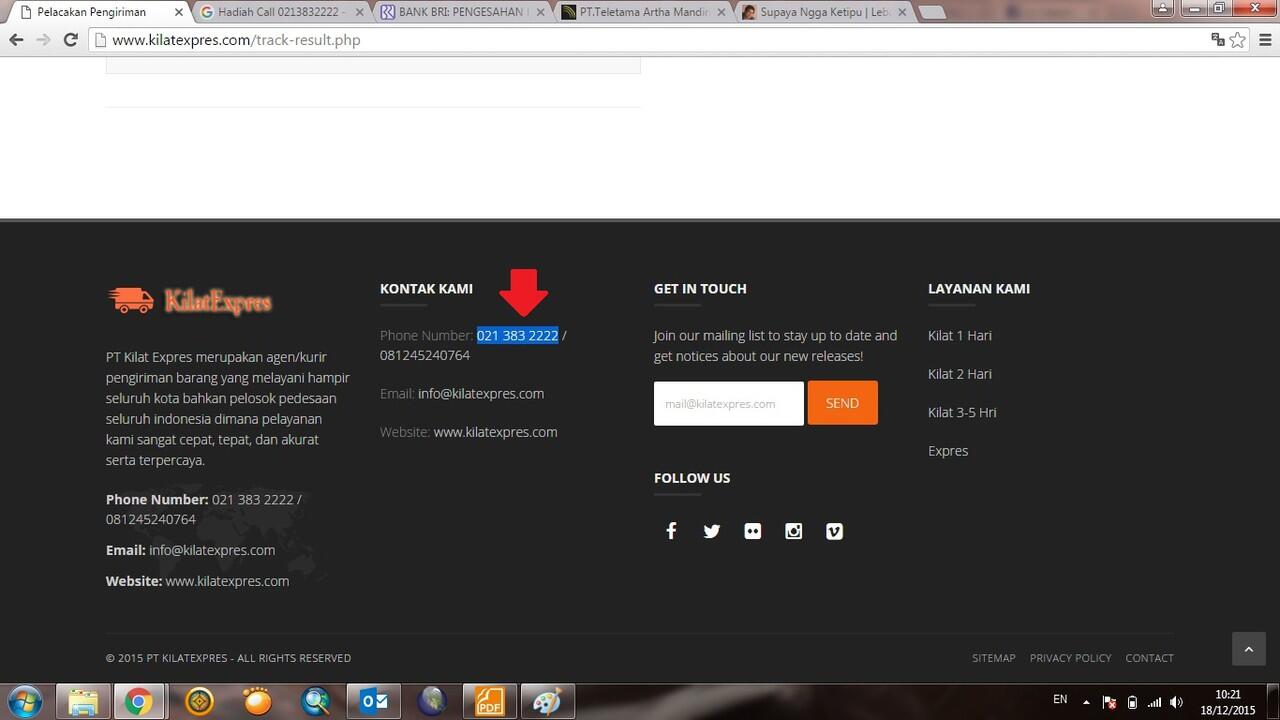
Task: Open the Kilat 1 Hari link
Action: pyautogui.click(x=959, y=335)
